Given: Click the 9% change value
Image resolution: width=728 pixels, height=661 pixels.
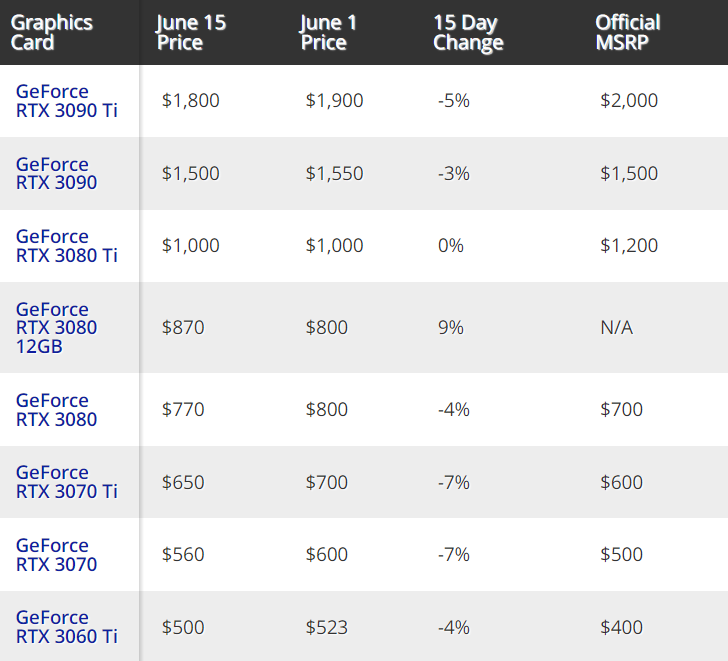Looking at the screenshot, I should point(450,328).
